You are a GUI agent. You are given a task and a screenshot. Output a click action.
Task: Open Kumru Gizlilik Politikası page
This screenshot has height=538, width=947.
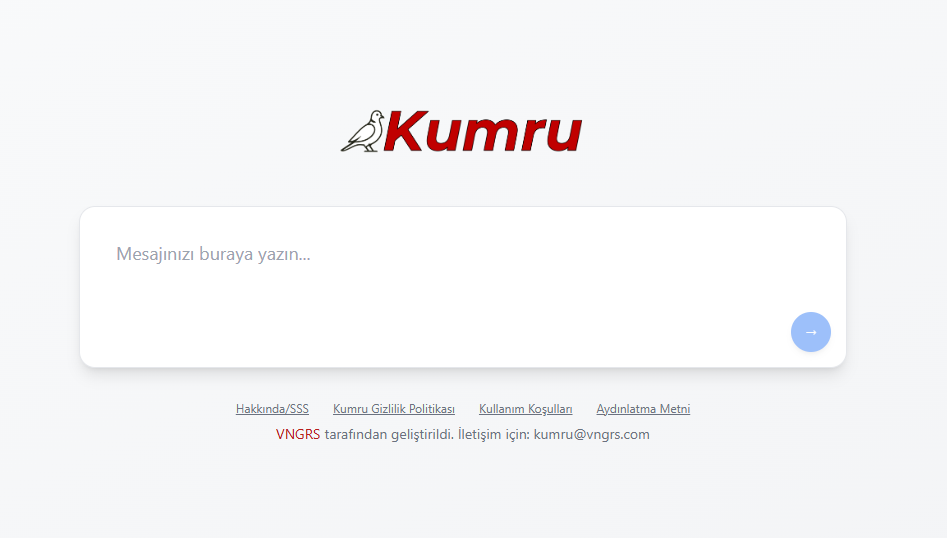[393, 409]
